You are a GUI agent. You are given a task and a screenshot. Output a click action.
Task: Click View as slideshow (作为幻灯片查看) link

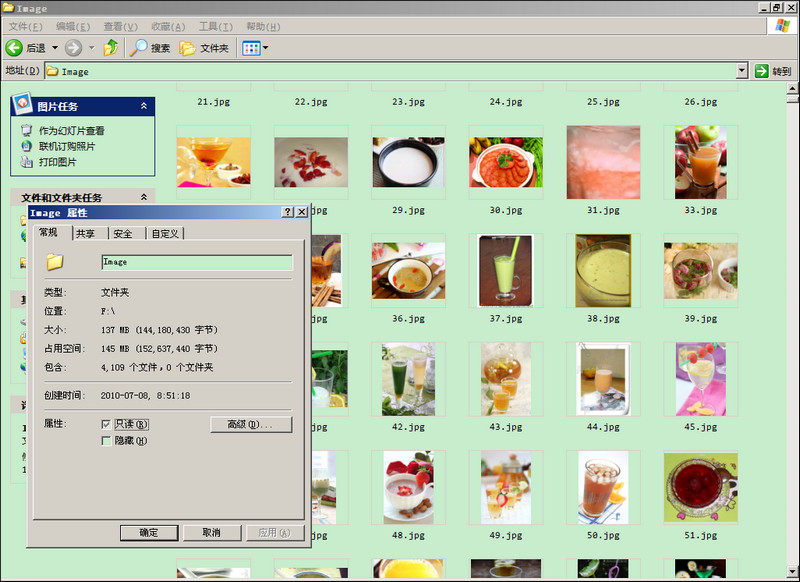(71, 131)
